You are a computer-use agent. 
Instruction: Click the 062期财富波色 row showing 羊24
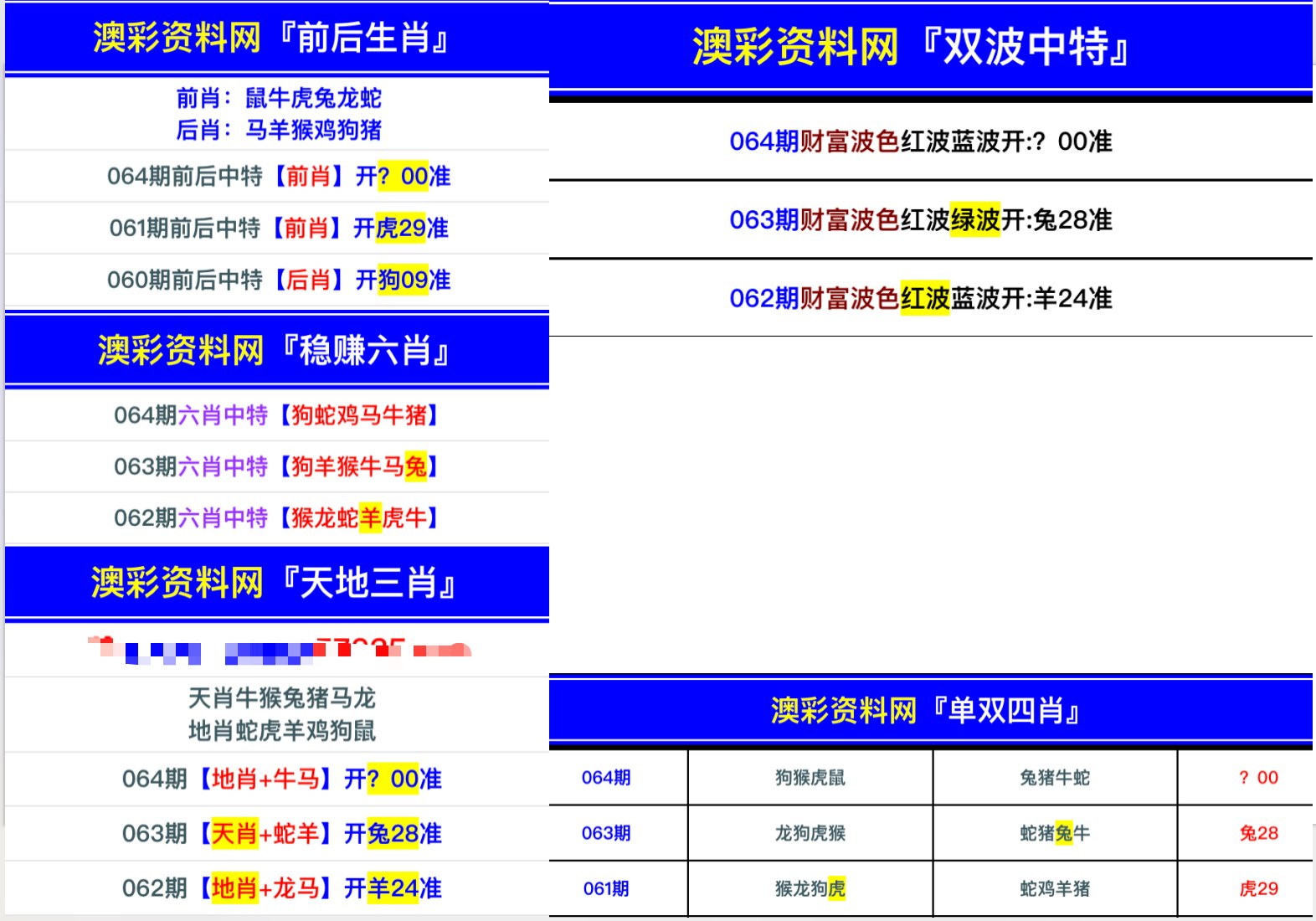pos(921,298)
